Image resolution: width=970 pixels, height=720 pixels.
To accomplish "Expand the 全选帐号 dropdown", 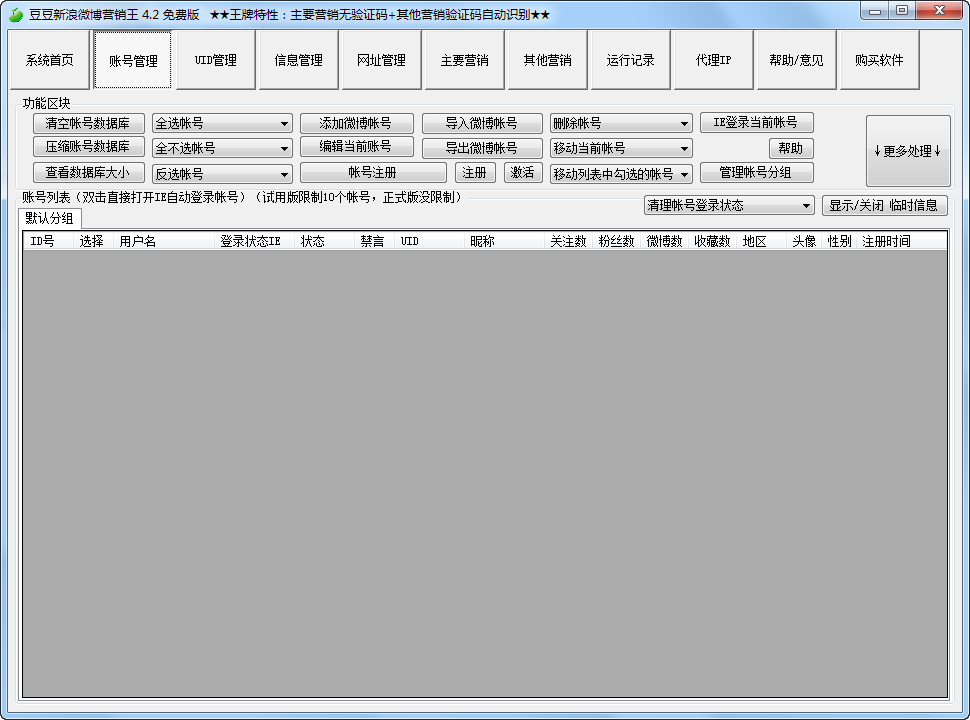I will coord(222,123).
